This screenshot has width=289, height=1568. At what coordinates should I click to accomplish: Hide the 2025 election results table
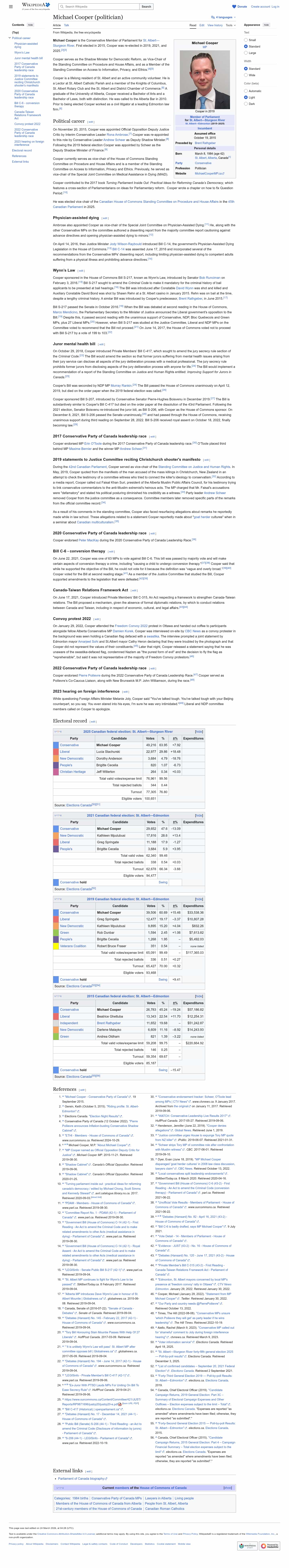tap(199, 732)
